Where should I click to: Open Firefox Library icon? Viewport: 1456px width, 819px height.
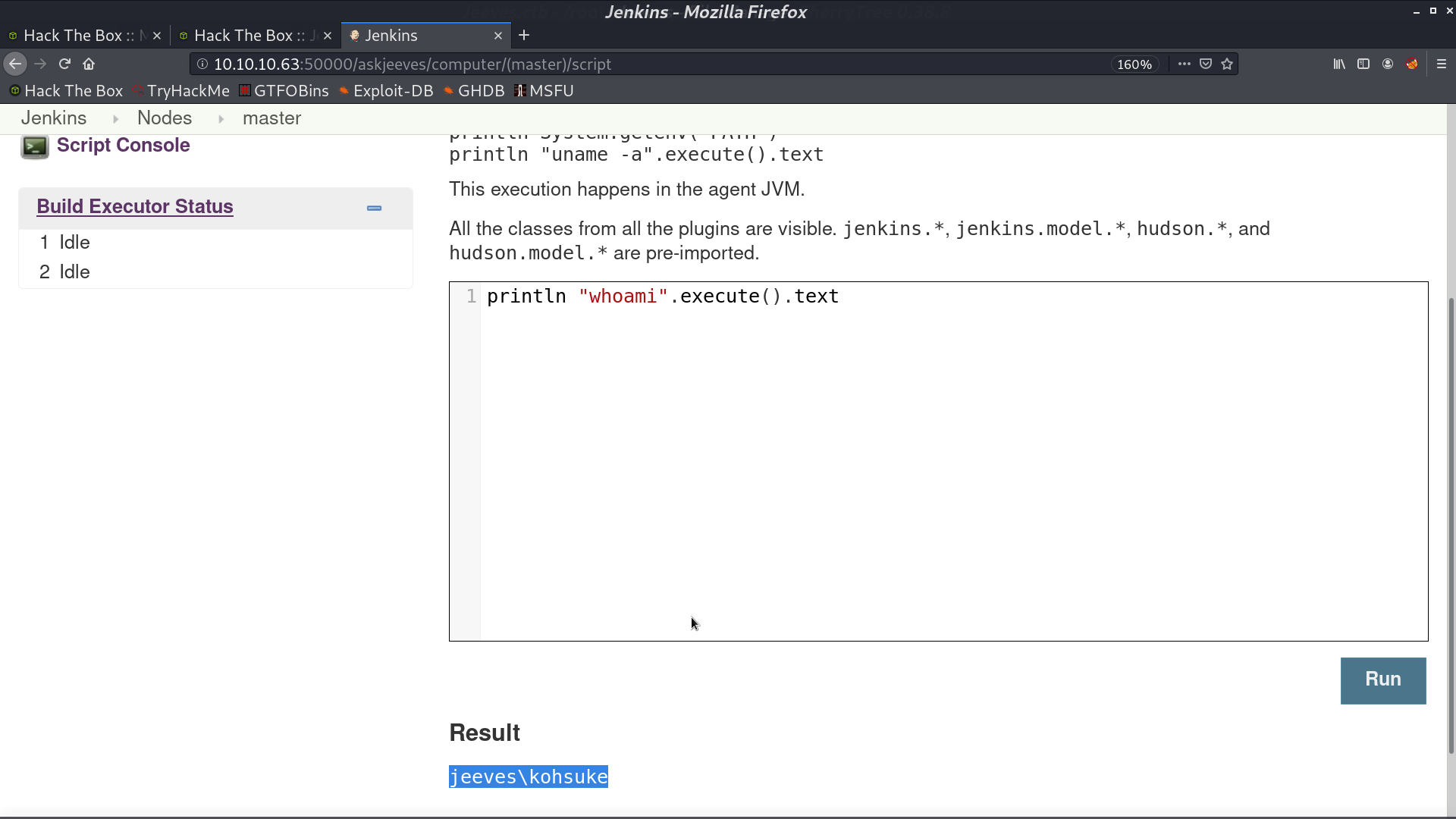tap(1339, 64)
